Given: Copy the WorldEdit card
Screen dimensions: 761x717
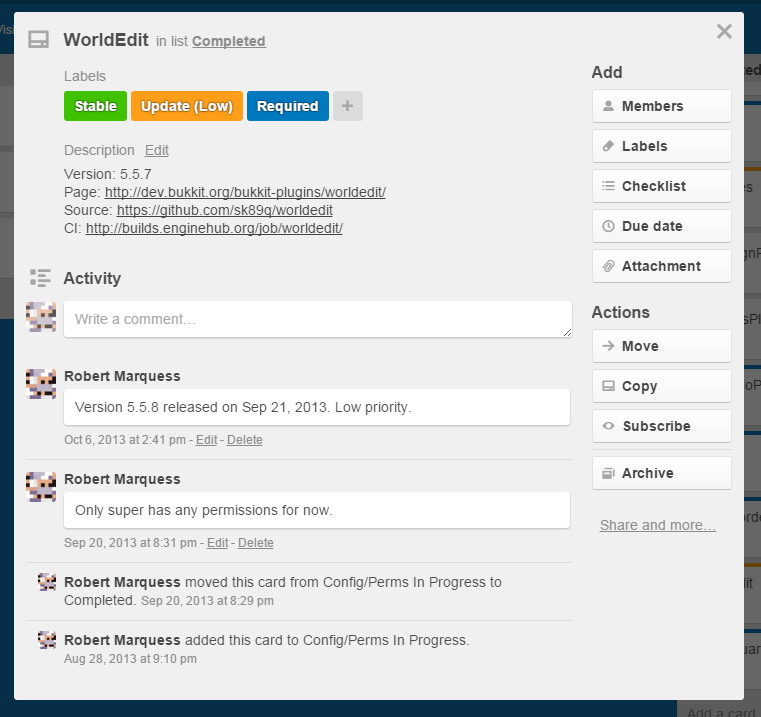Looking at the screenshot, I should point(661,386).
